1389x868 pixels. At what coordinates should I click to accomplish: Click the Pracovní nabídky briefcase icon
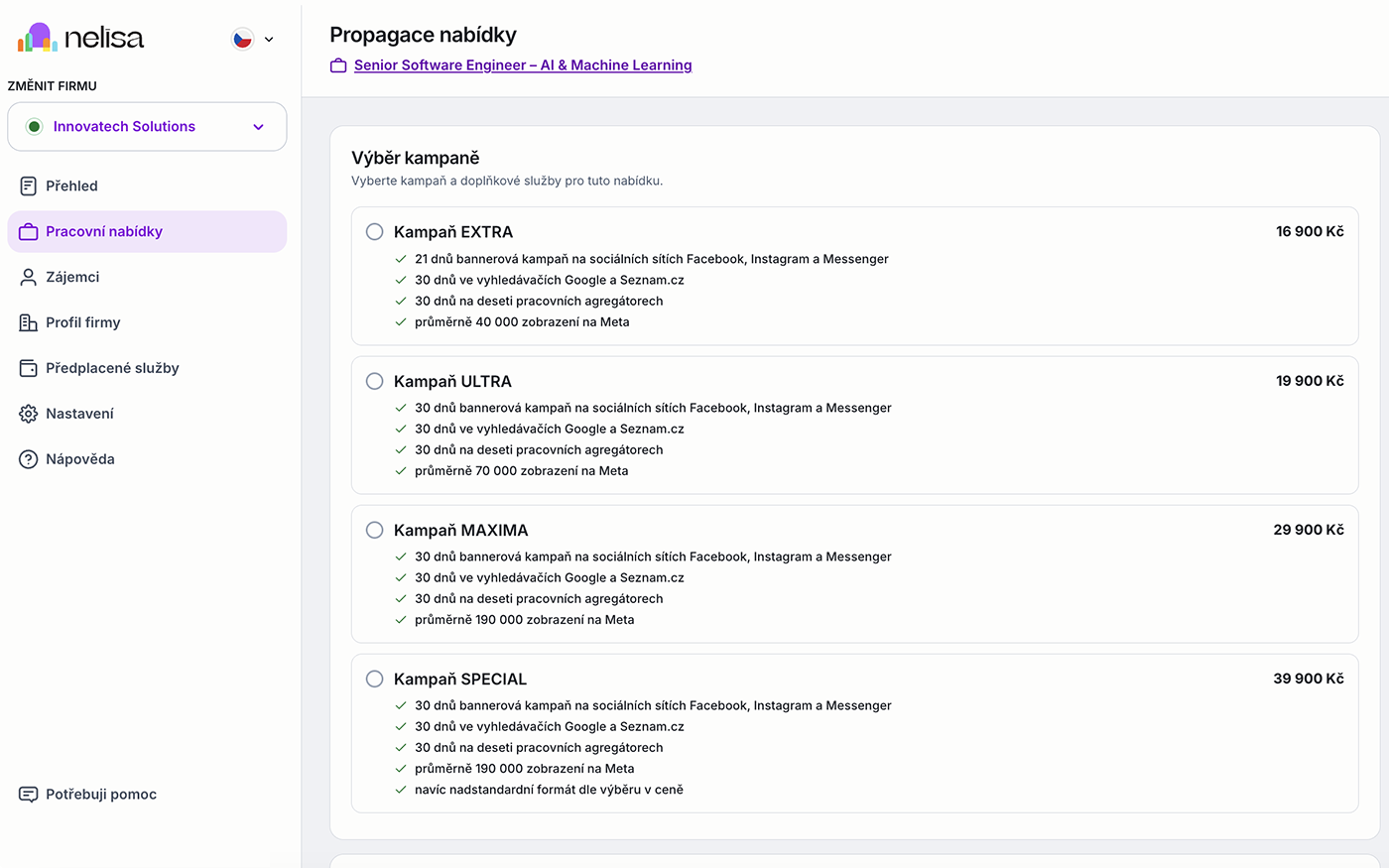click(x=29, y=231)
